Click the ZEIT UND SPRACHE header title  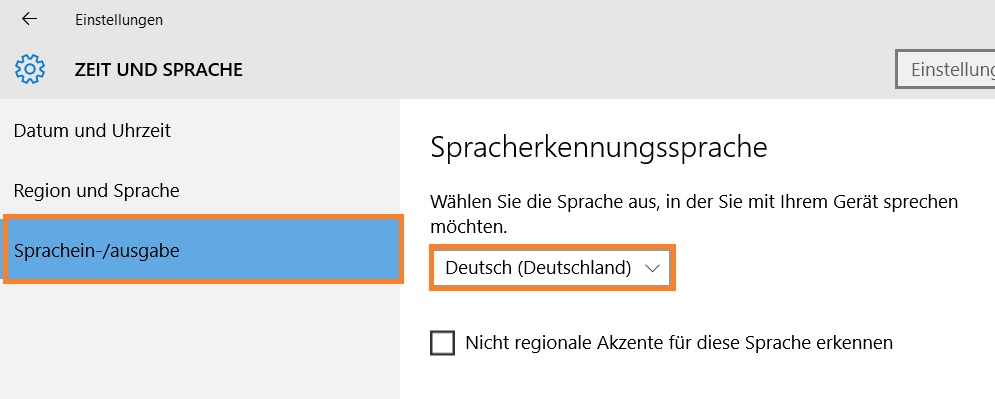tap(159, 70)
